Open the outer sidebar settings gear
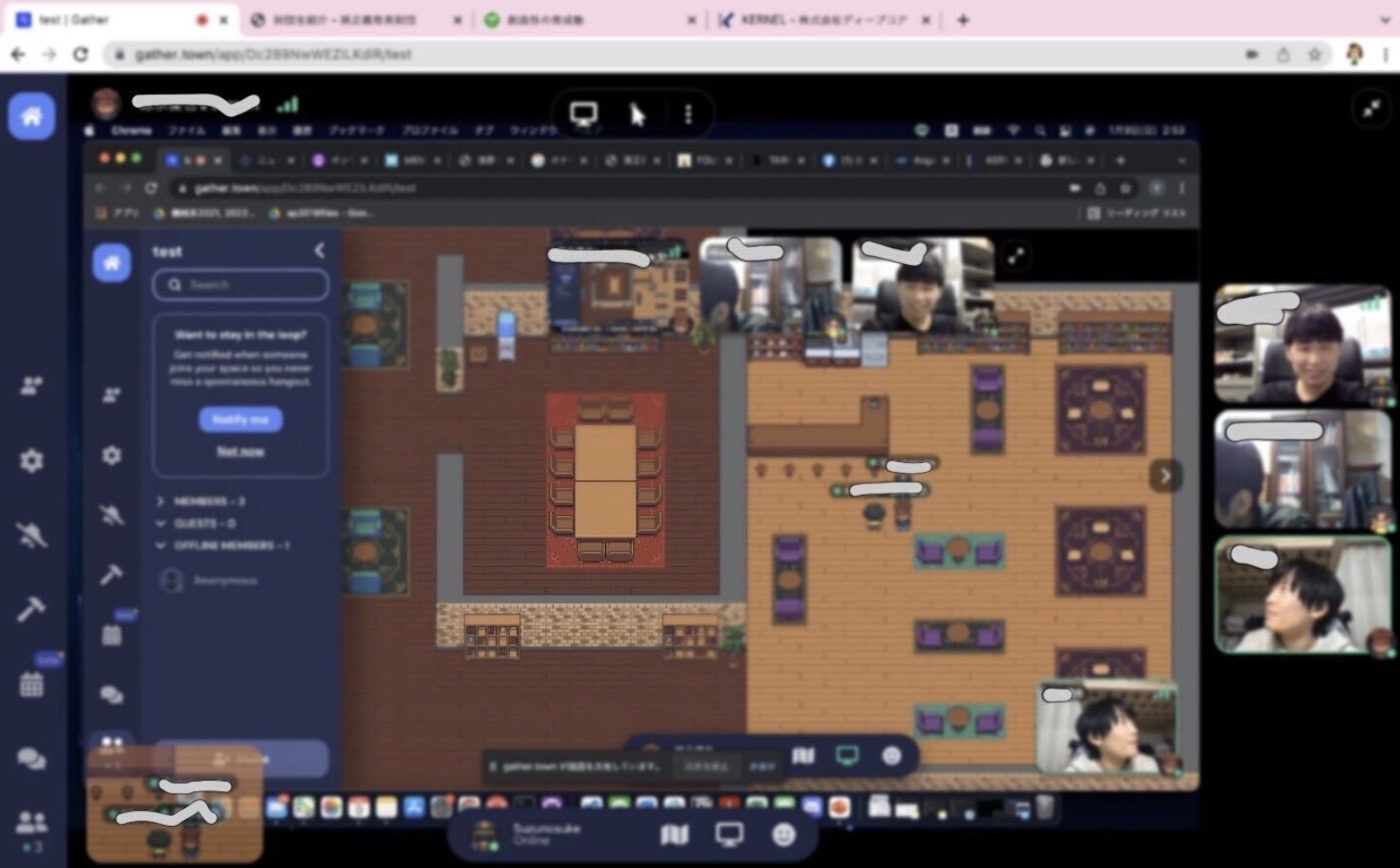 (x=32, y=460)
